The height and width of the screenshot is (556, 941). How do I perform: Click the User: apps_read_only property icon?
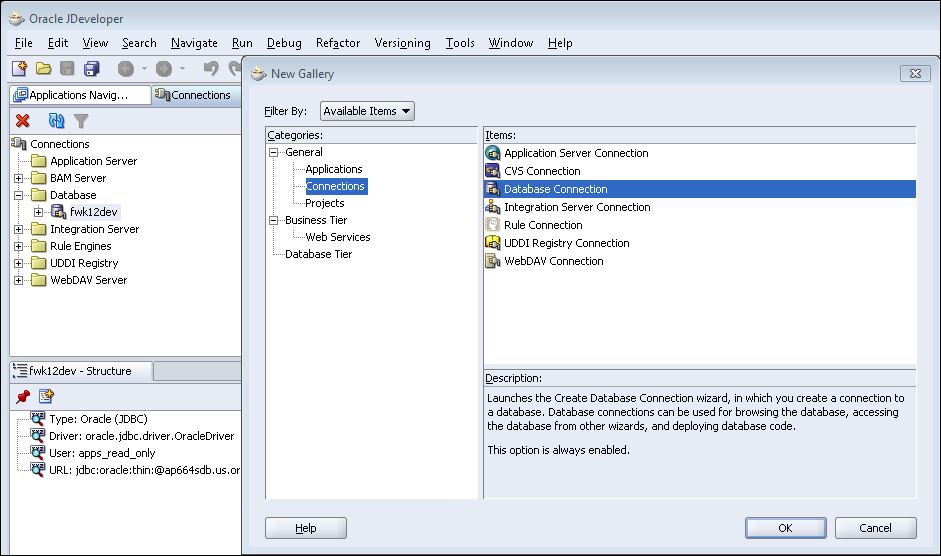[38, 453]
